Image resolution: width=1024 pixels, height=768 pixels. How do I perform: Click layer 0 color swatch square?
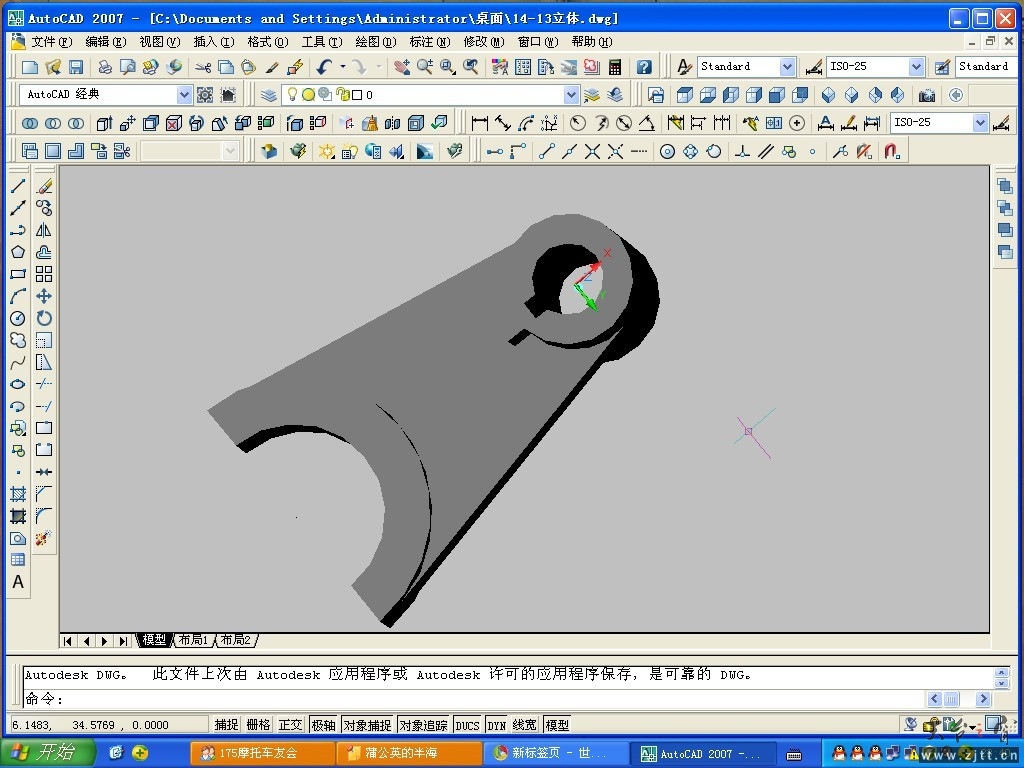(x=357, y=95)
